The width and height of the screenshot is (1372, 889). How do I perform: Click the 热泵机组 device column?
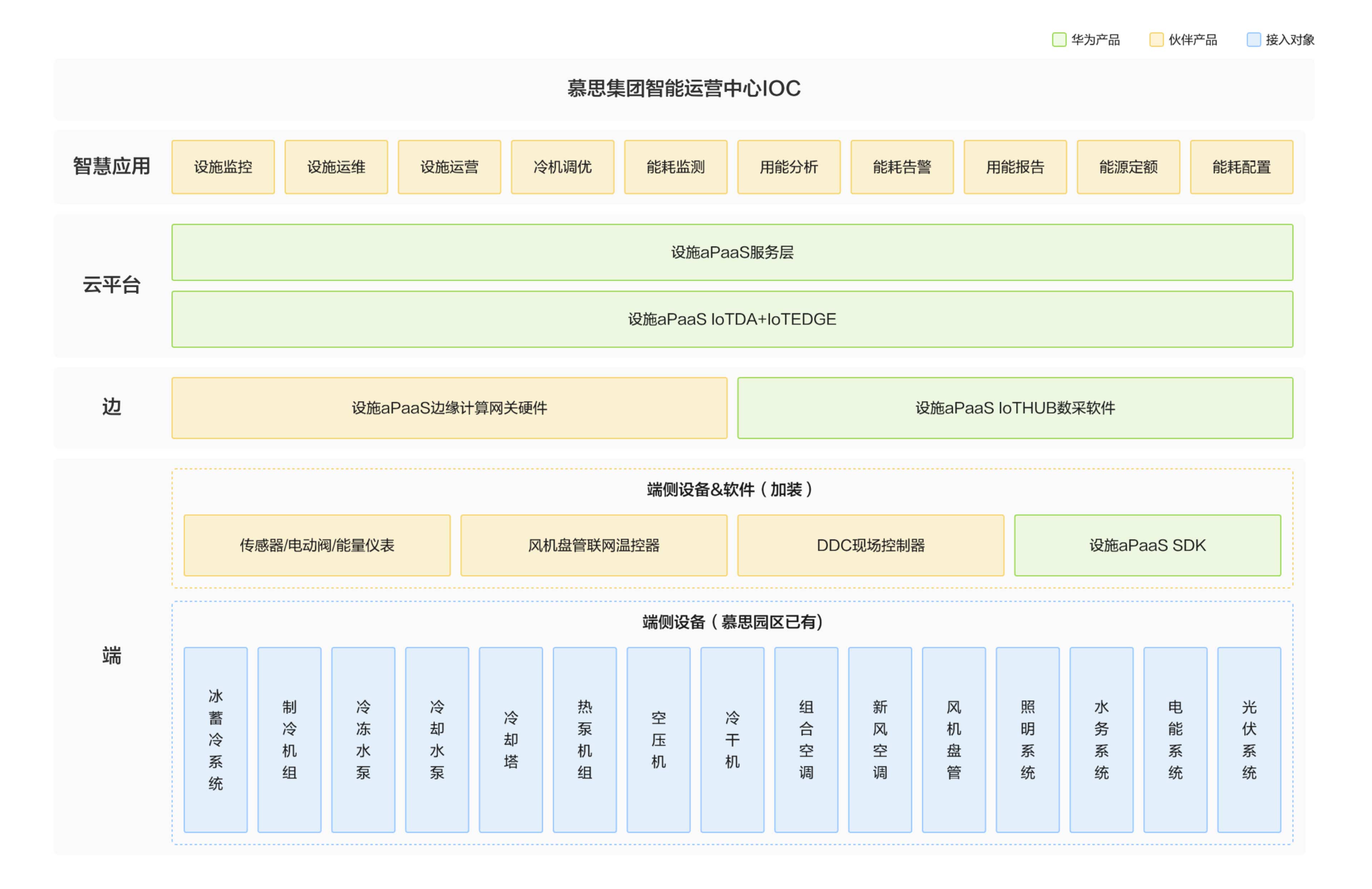click(x=585, y=740)
